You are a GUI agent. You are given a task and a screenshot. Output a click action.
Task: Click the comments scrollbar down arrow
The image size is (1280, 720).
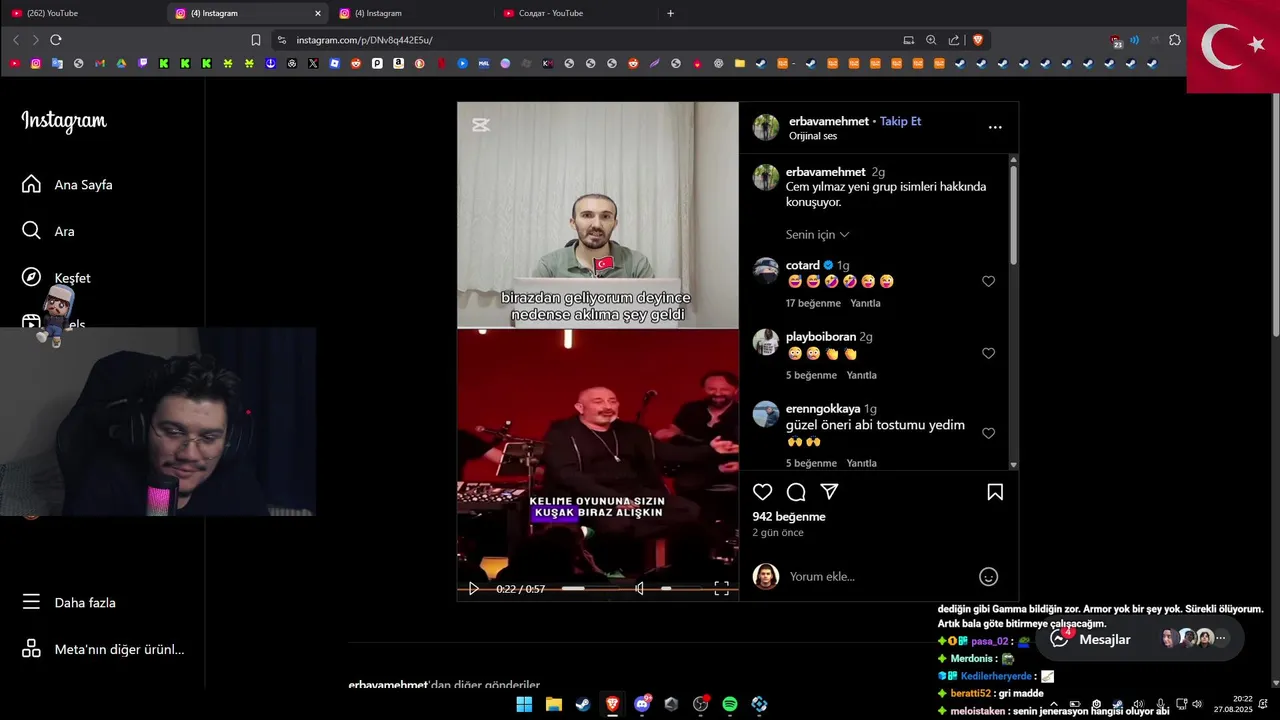[1013, 464]
